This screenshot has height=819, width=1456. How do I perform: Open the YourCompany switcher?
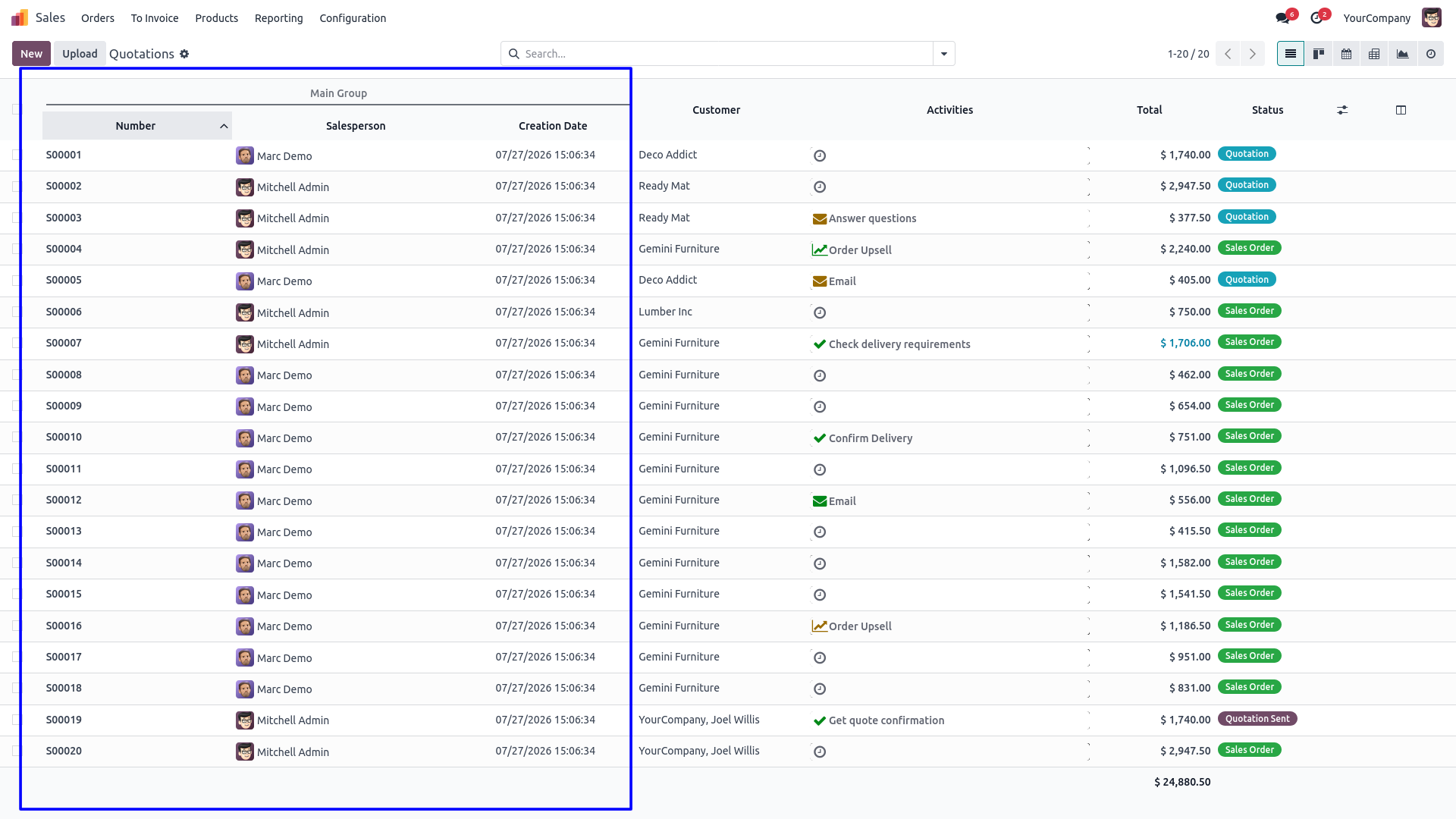point(1376,18)
